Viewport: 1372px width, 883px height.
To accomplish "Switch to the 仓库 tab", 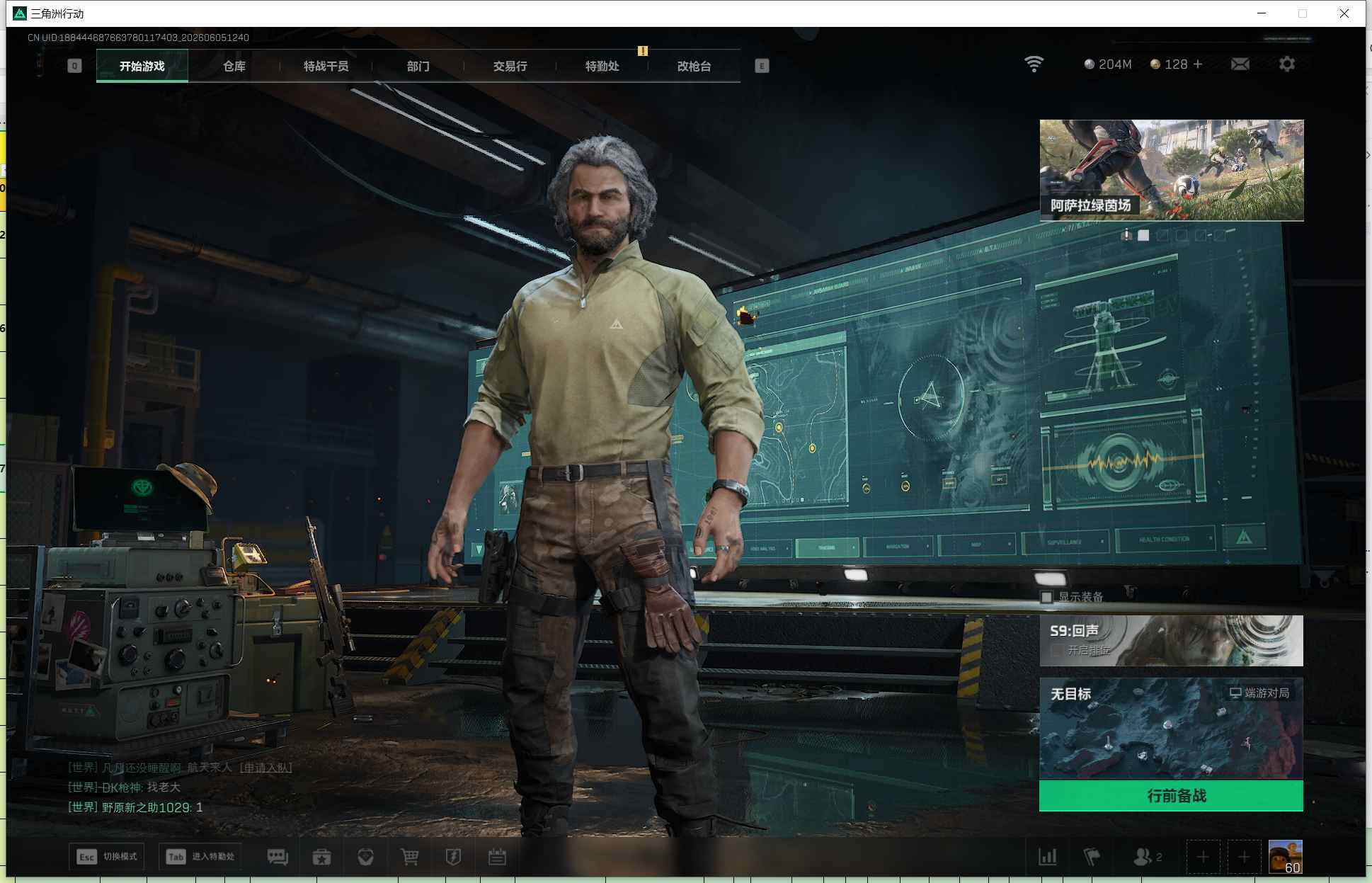I will point(234,66).
